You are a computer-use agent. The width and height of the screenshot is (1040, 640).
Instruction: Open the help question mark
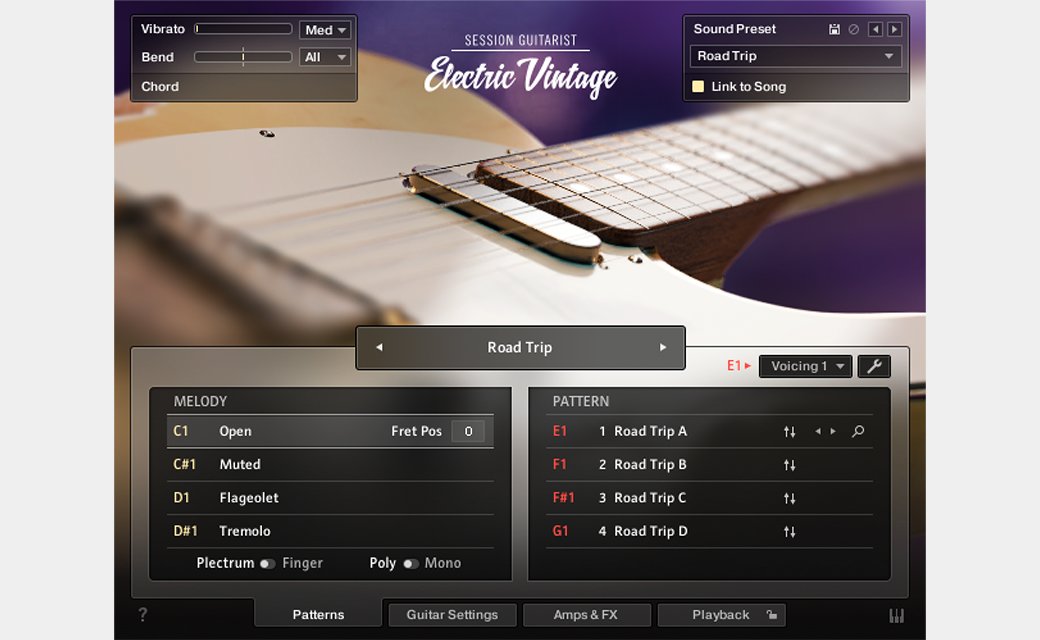(143, 615)
